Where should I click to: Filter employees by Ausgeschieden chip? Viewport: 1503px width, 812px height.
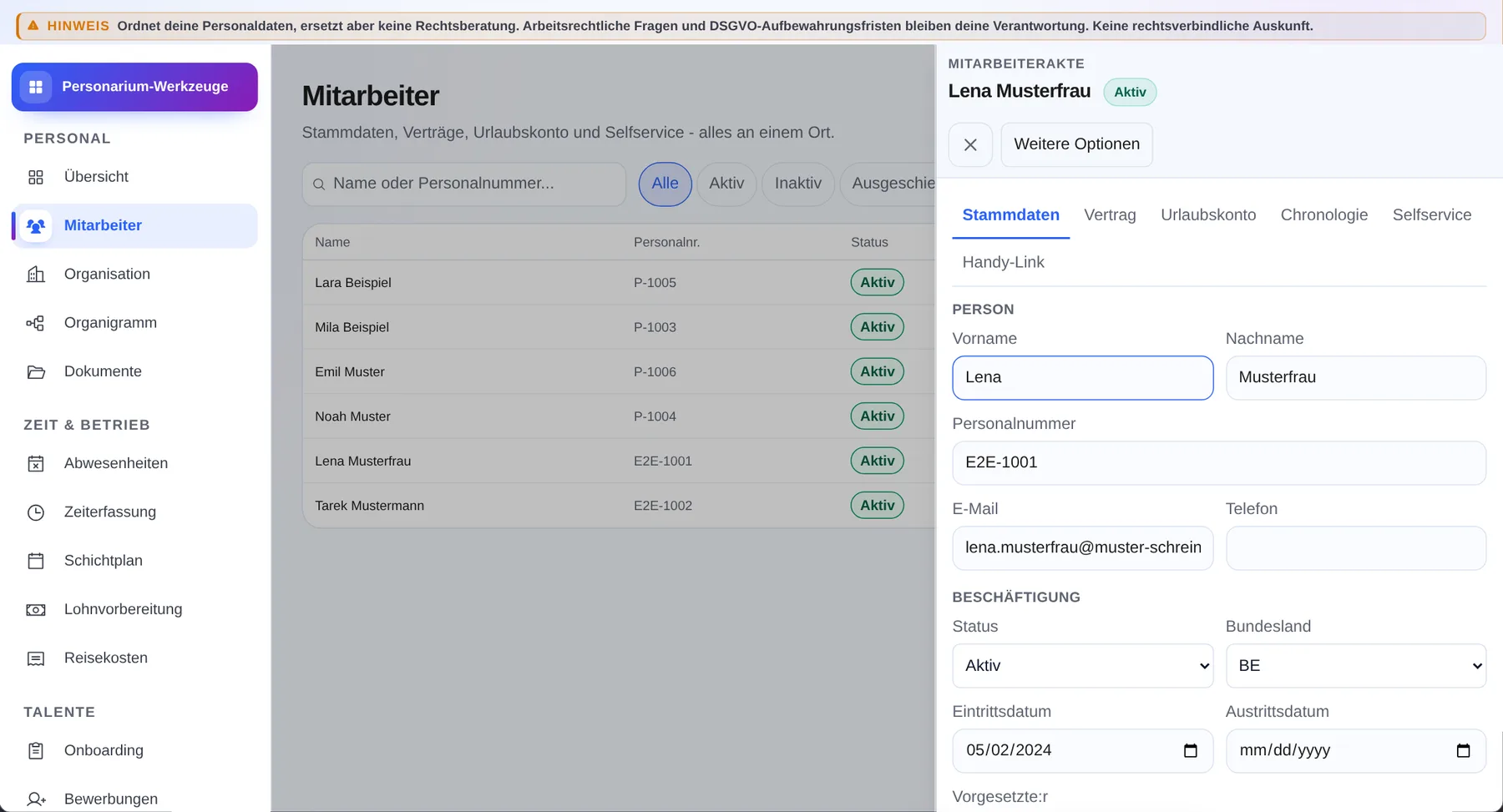coord(888,184)
